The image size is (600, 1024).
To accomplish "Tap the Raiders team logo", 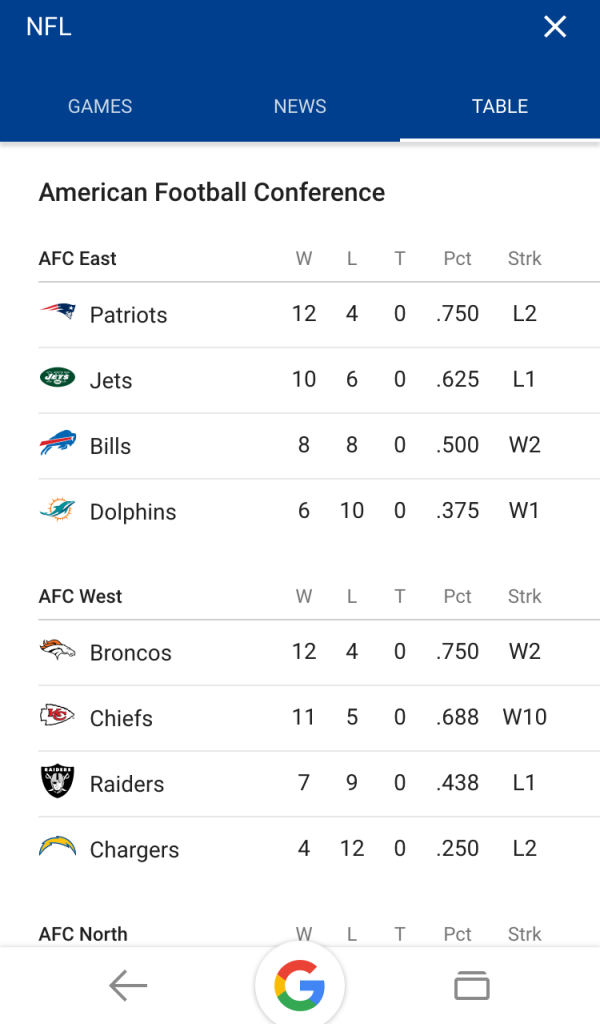I will click(x=57, y=781).
